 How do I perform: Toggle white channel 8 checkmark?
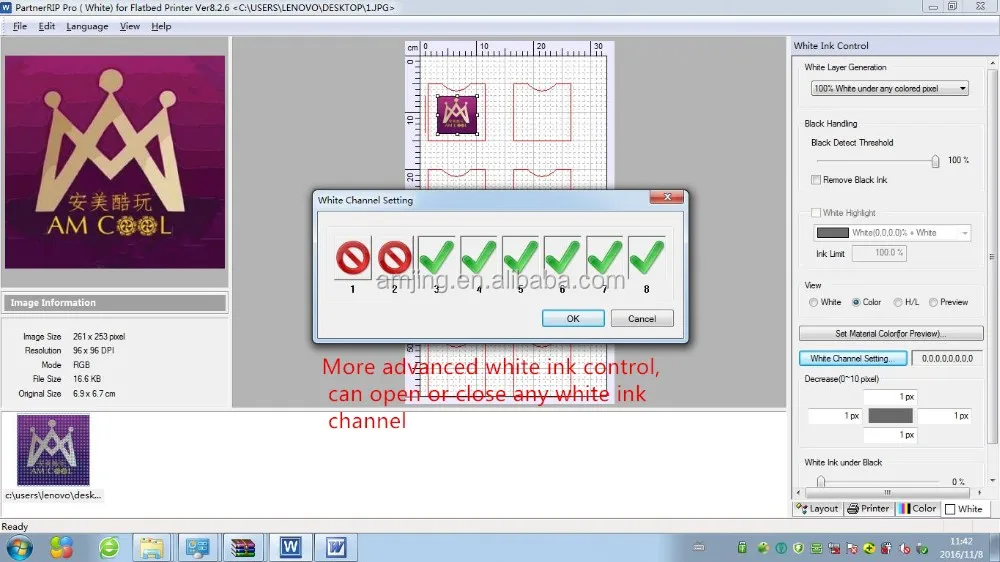647,258
